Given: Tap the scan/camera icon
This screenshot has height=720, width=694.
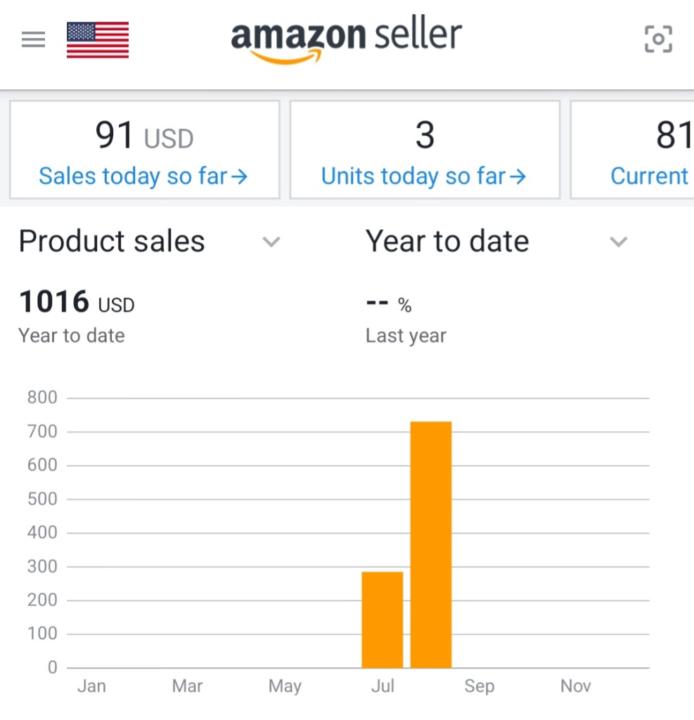Looking at the screenshot, I should (x=657, y=40).
